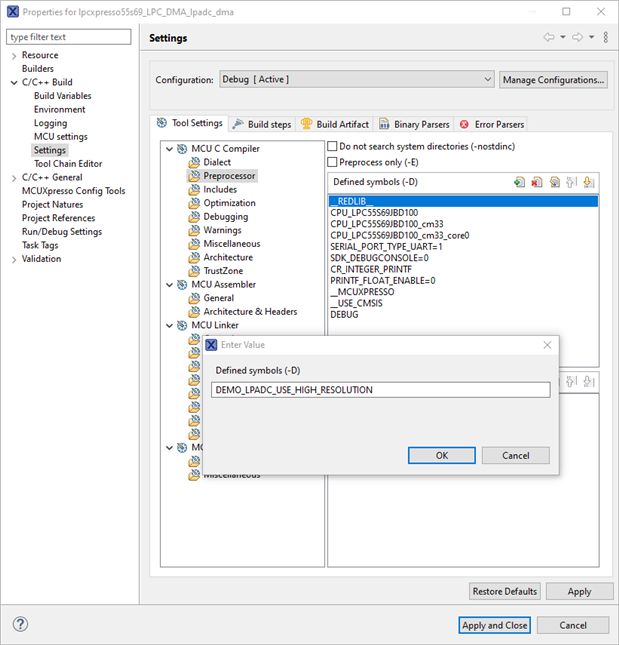Click the Architecture folder icon under MCU C Compiler

pos(194,257)
